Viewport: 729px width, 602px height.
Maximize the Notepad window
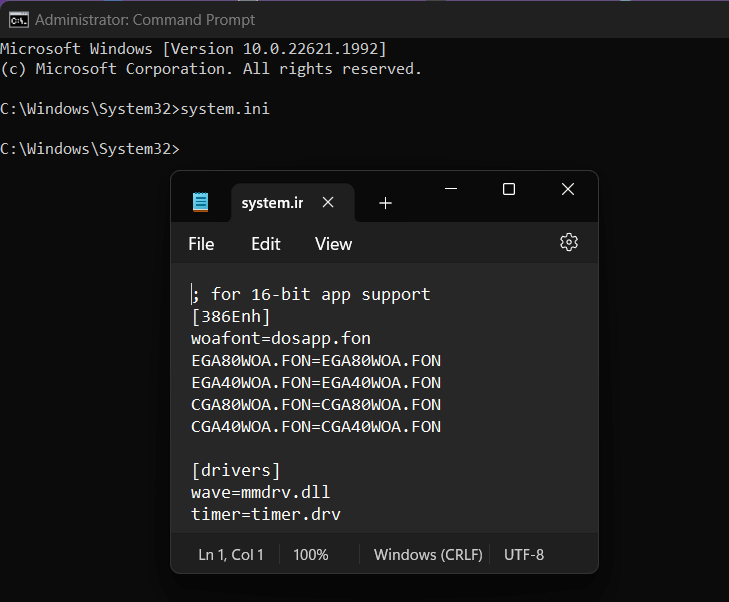tap(509, 189)
